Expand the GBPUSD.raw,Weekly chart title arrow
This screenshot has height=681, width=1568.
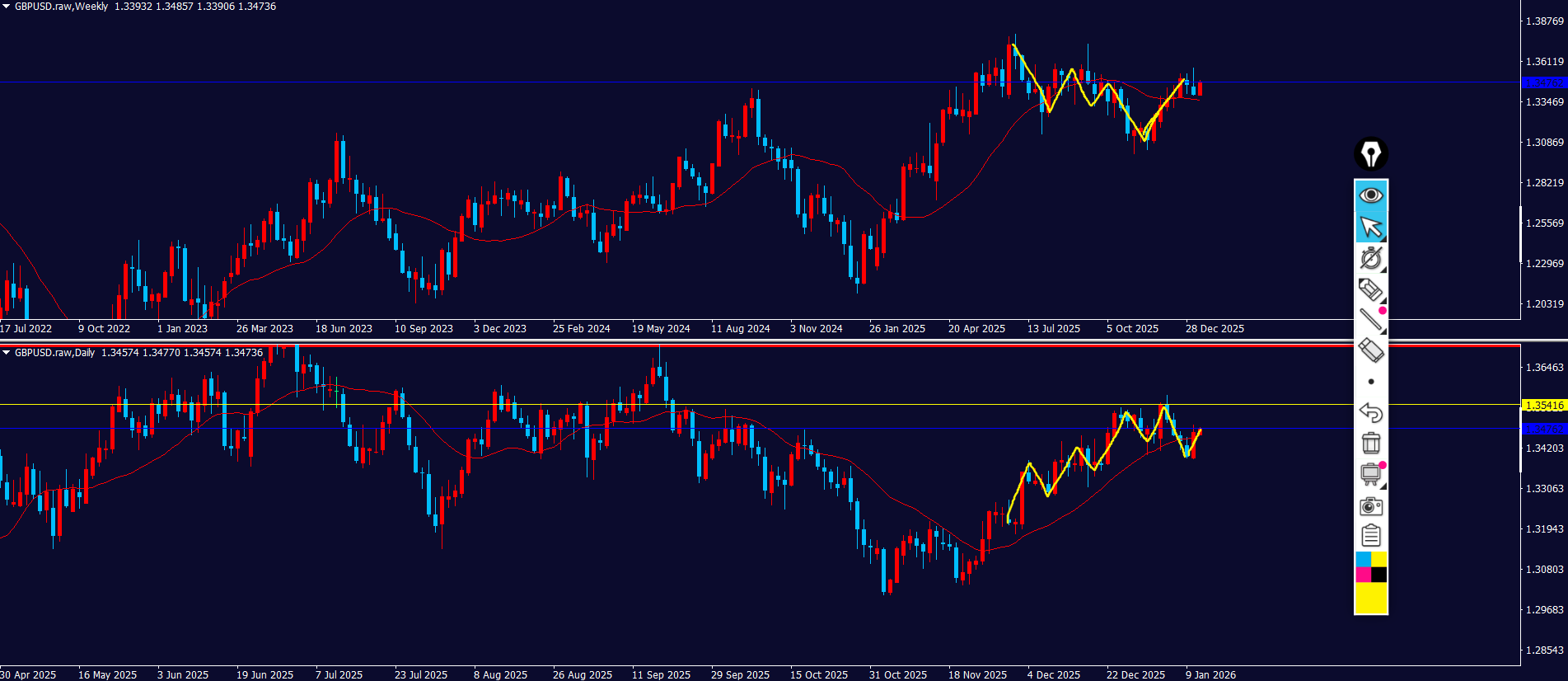click(x=7, y=7)
